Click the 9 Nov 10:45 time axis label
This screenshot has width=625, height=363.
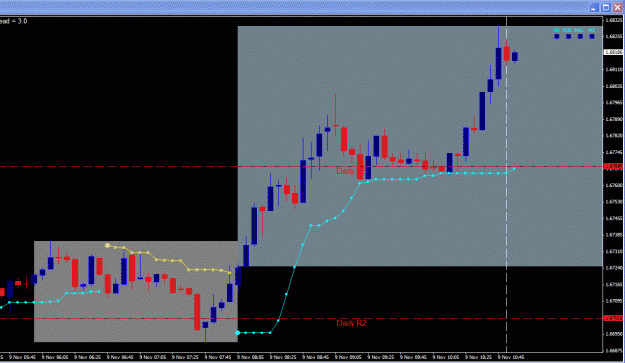[x=511, y=357]
